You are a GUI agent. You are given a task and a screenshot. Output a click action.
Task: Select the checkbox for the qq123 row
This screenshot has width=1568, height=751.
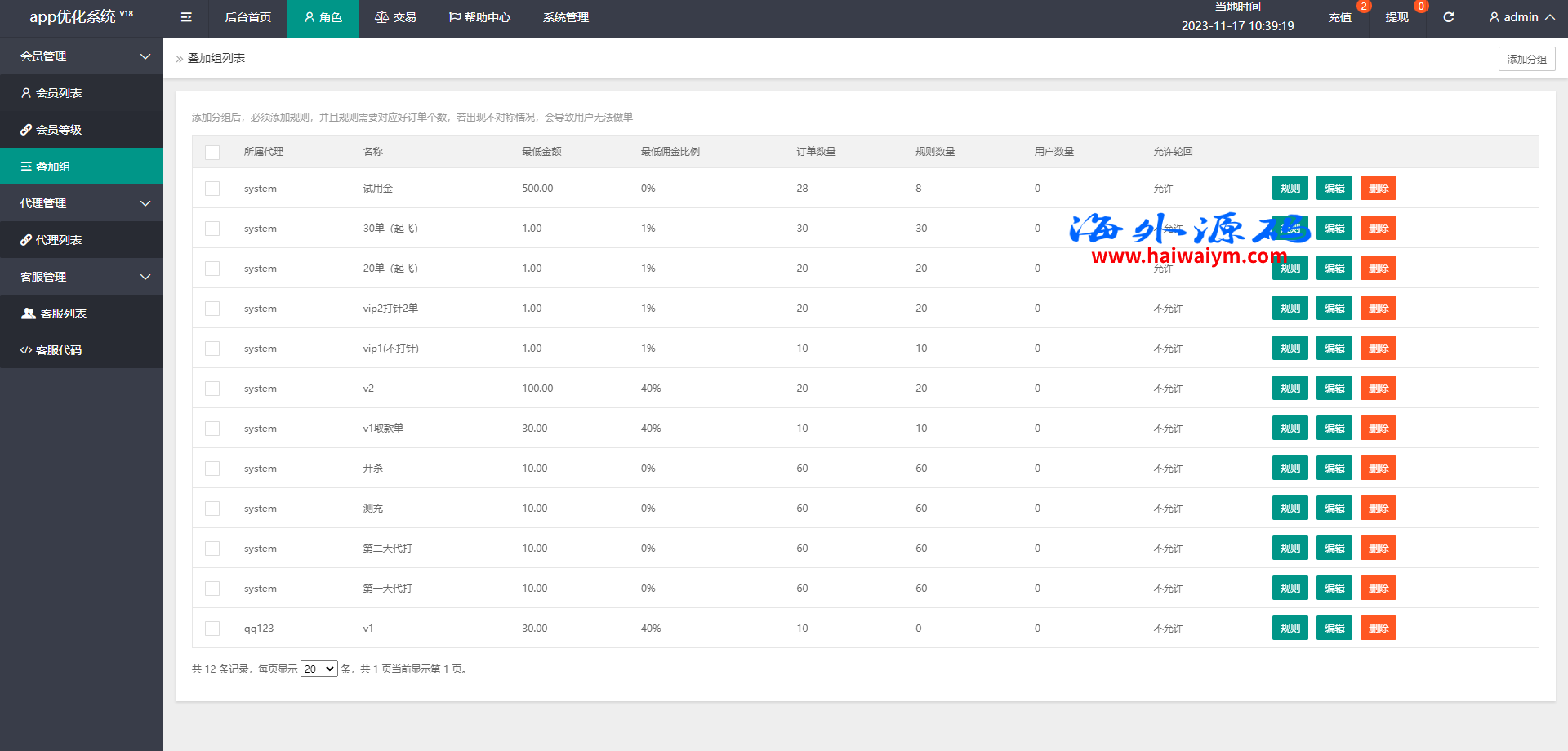[x=212, y=629]
